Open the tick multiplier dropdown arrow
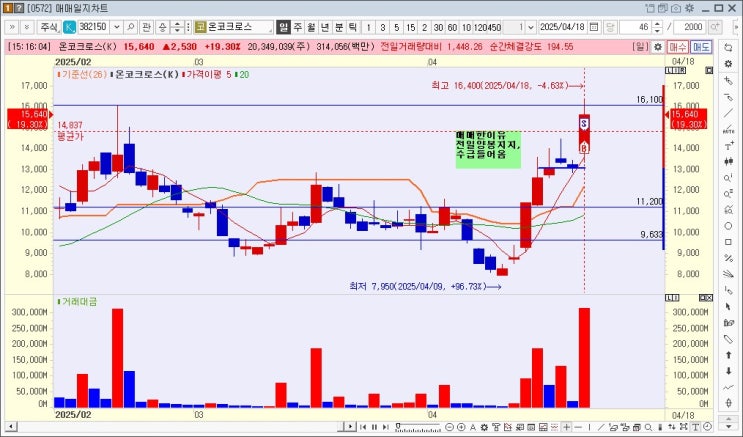 click(x=531, y=27)
